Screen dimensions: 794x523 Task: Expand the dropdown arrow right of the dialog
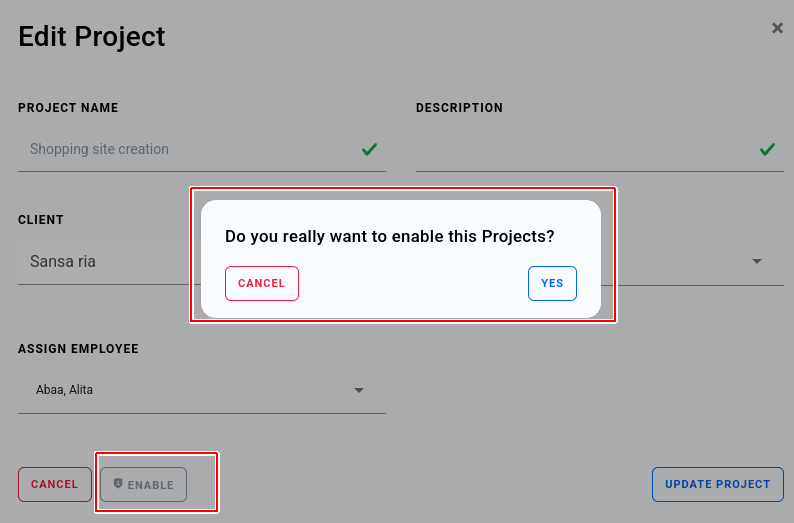pos(757,262)
